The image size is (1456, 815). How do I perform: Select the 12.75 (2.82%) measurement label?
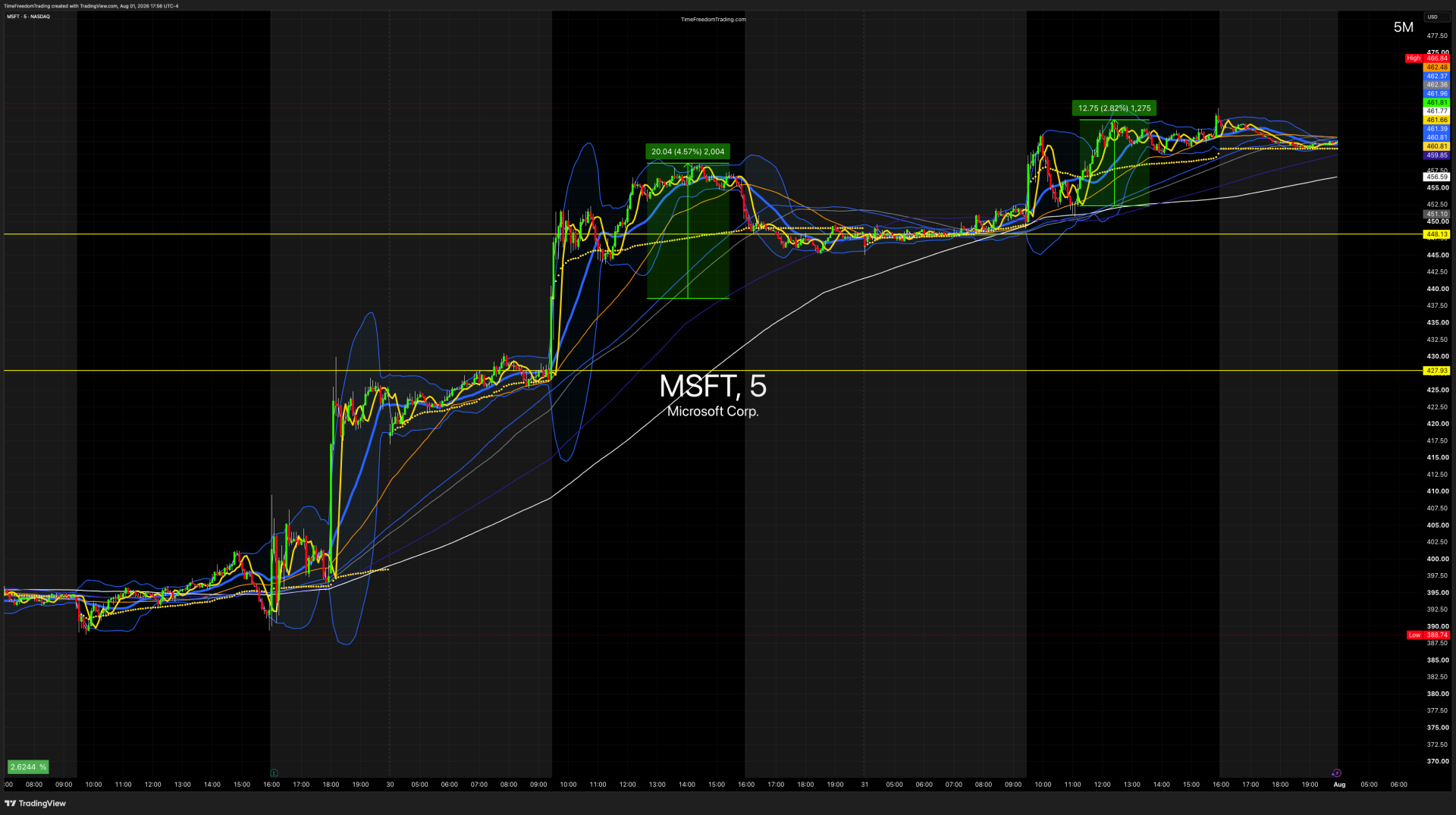pos(1114,108)
